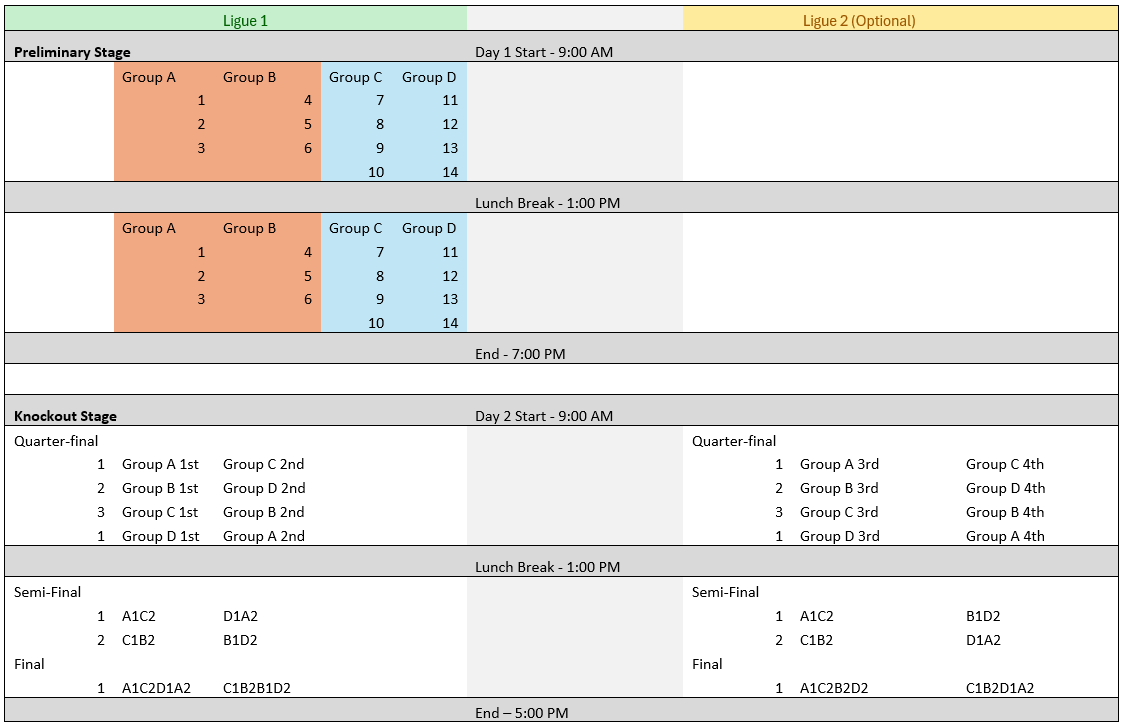This screenshot has width=1122, height=726.
Task: Select the Day 2 Start - 9:00 AM cell
Action: (x=544, y=416)
